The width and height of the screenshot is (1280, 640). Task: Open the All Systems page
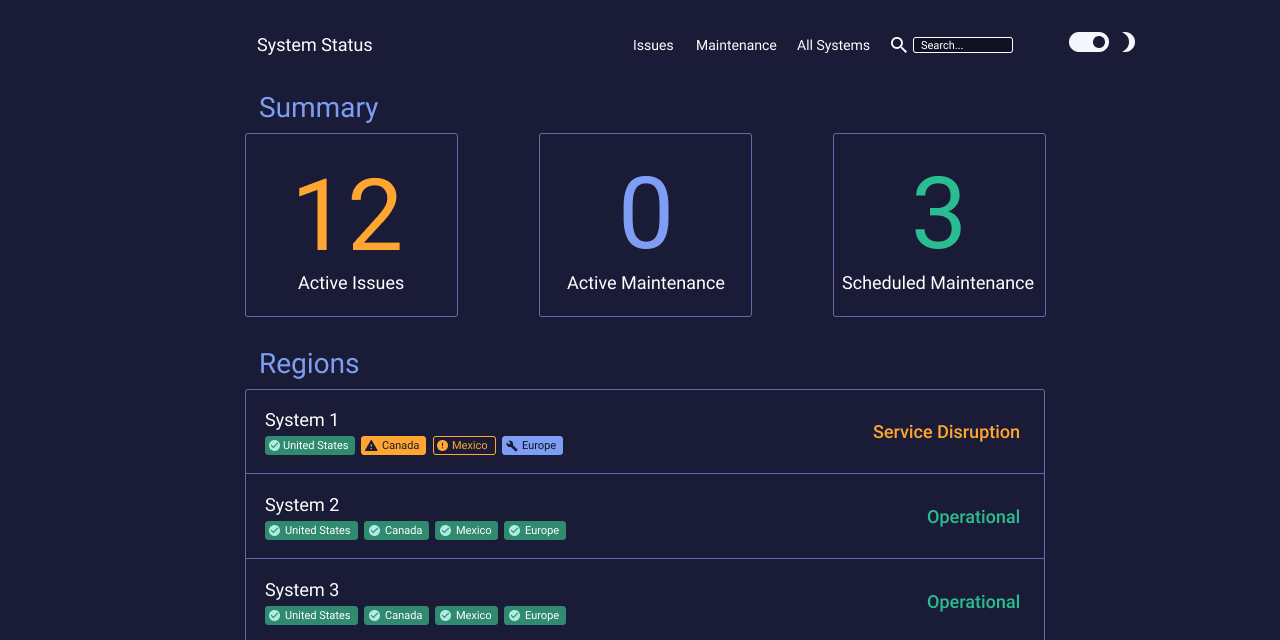click(833, 45)
